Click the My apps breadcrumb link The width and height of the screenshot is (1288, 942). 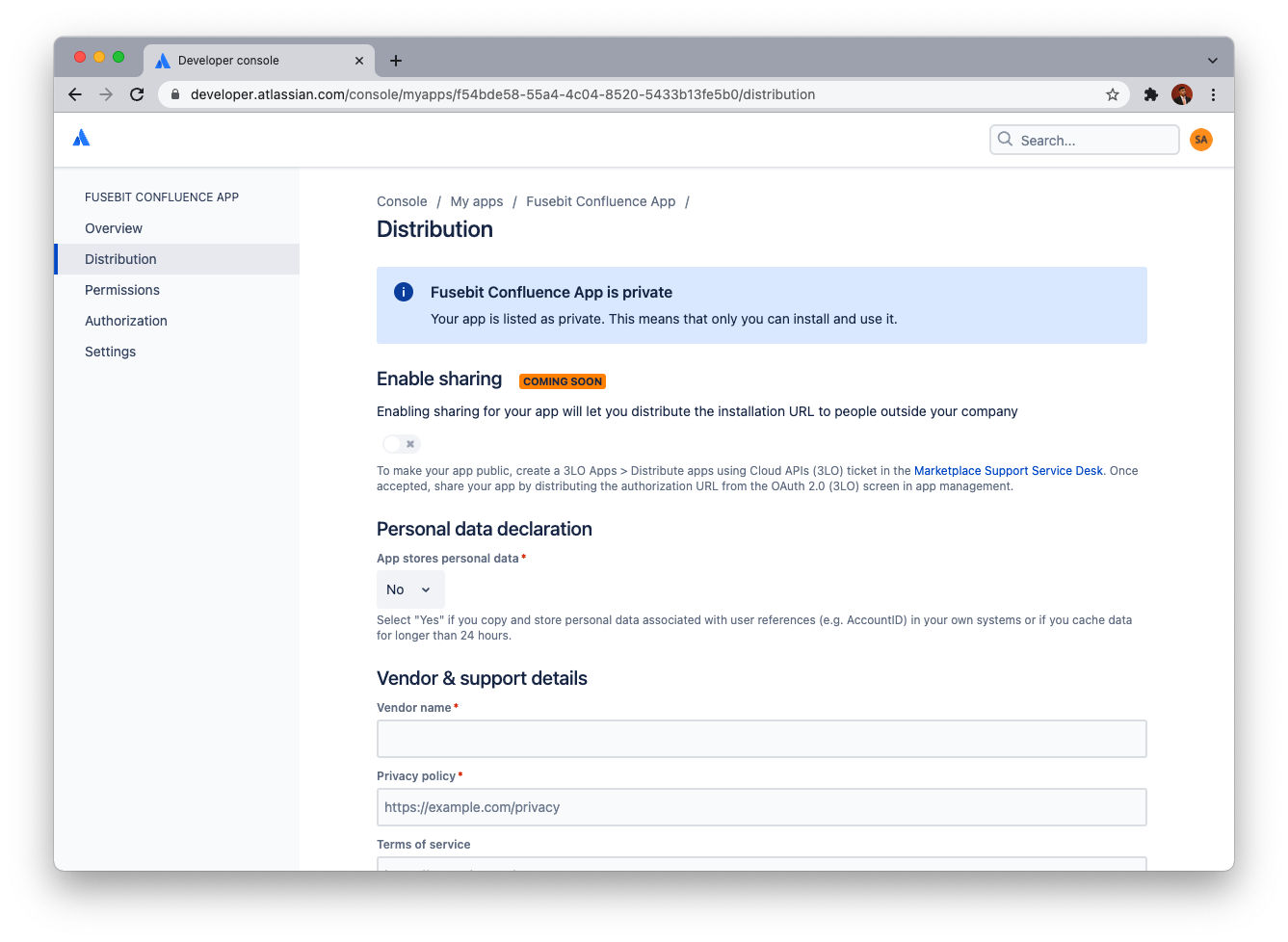point(477,201)
